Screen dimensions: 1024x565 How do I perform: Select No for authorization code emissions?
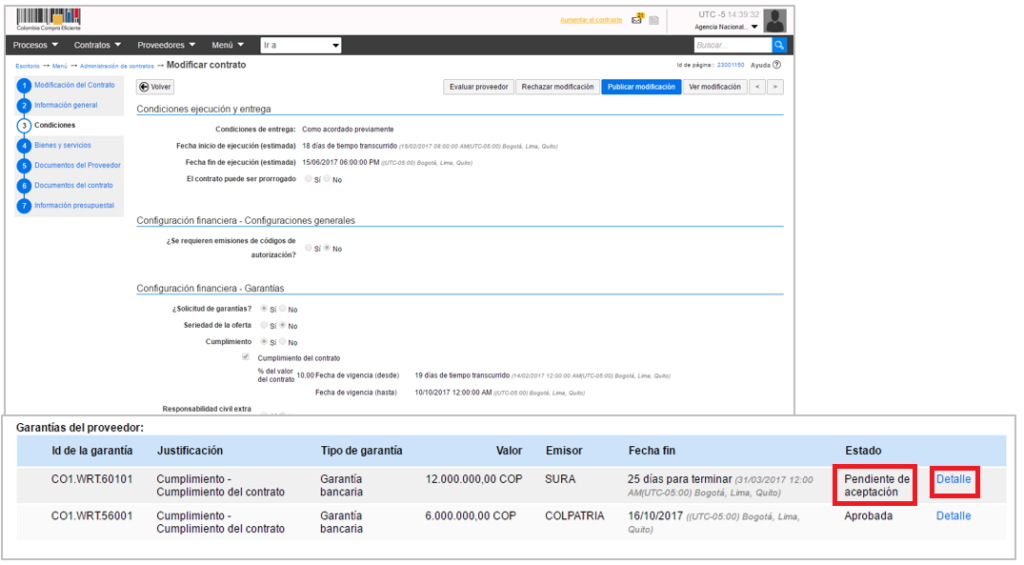click(325, 248)
